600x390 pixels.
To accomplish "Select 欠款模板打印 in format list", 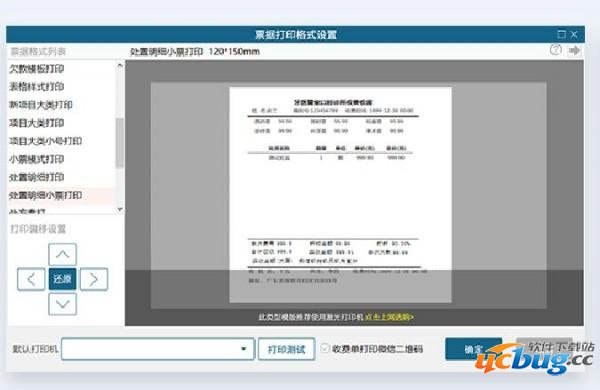I will pos(36,69).
